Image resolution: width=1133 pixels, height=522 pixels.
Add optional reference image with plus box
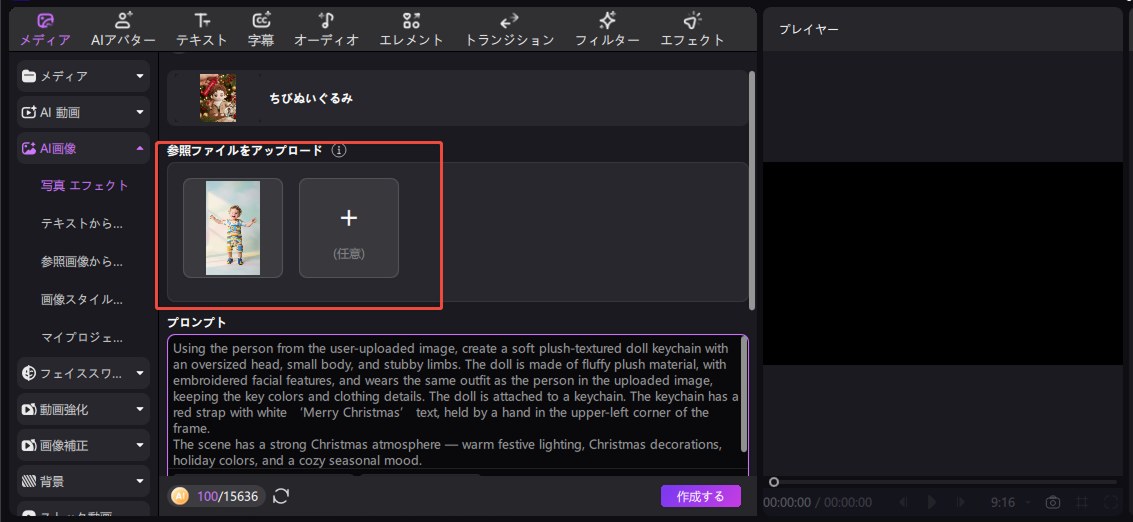pyautogui.click(x=349, y=228)
